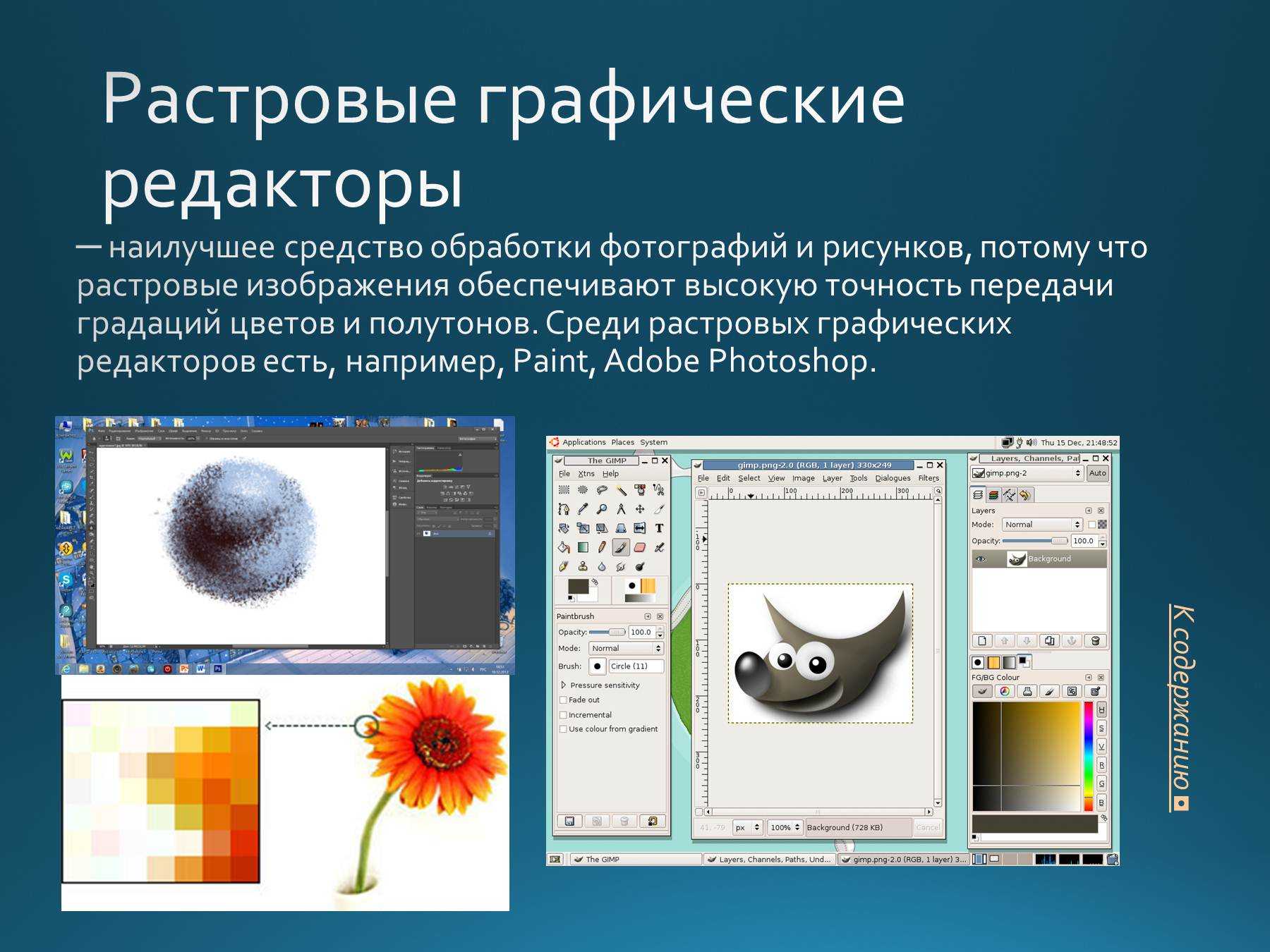Open the Layers Mode Normal dropdown
Image resolution: width=1270 pixels, height=952 pixels.
pyautogui.click(x=1042, y=525)
